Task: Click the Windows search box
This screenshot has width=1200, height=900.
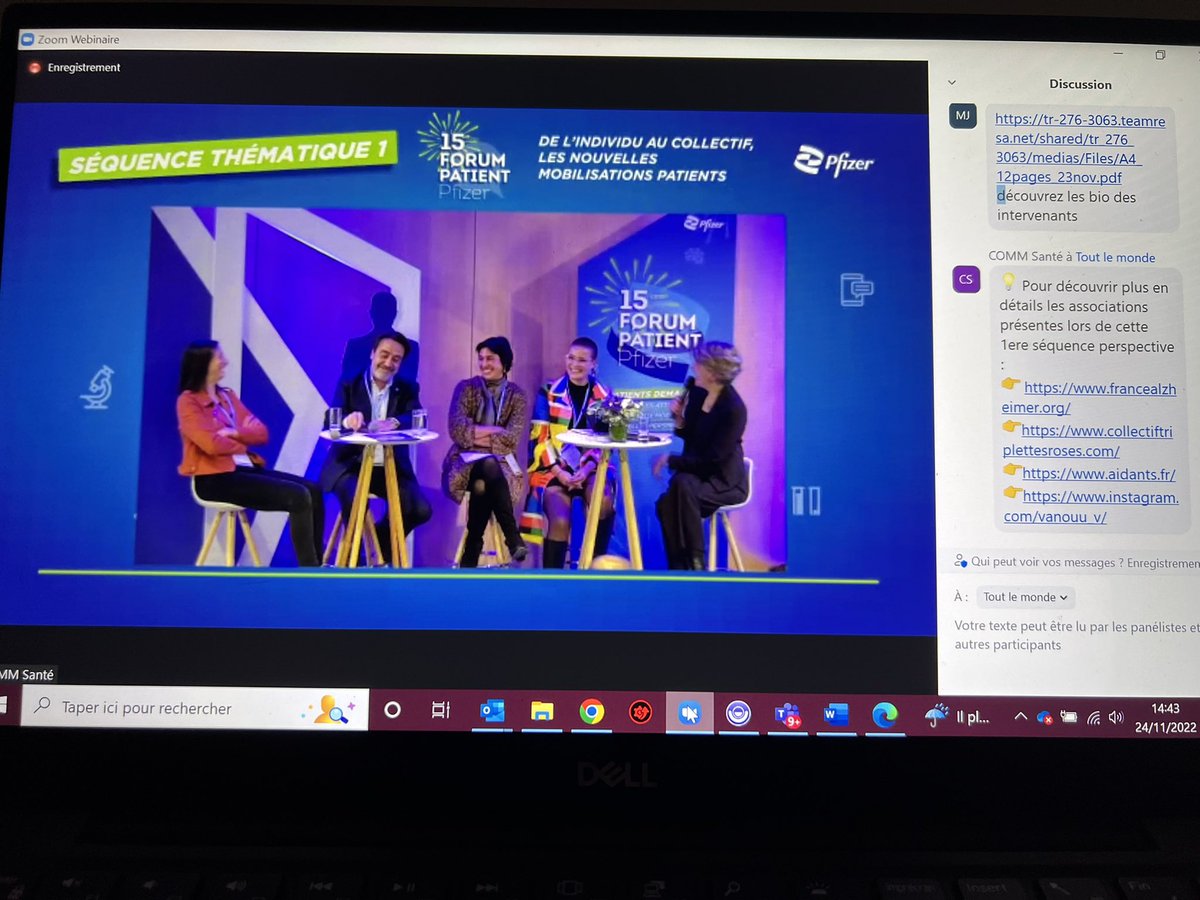Action: 195,708
